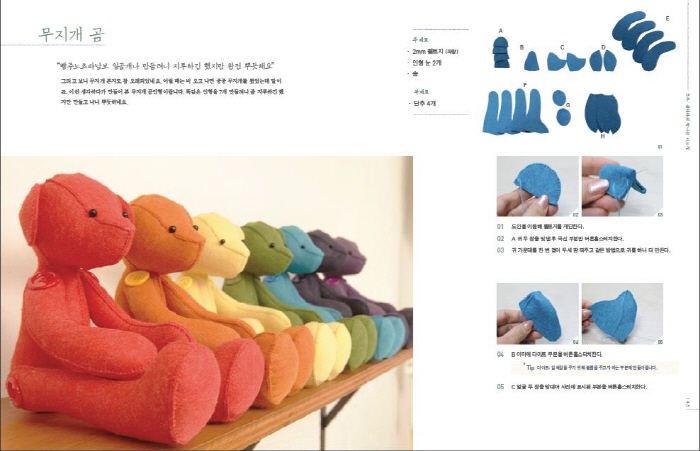
Task: Click pattern piece B felt shape
Action: 531,61
